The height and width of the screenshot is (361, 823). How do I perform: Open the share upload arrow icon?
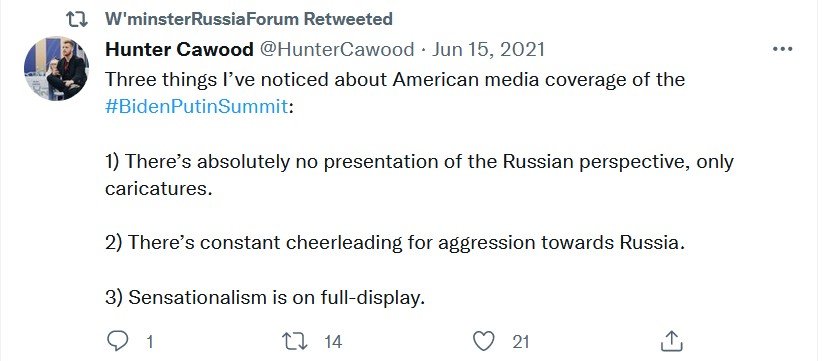[671, 341]
